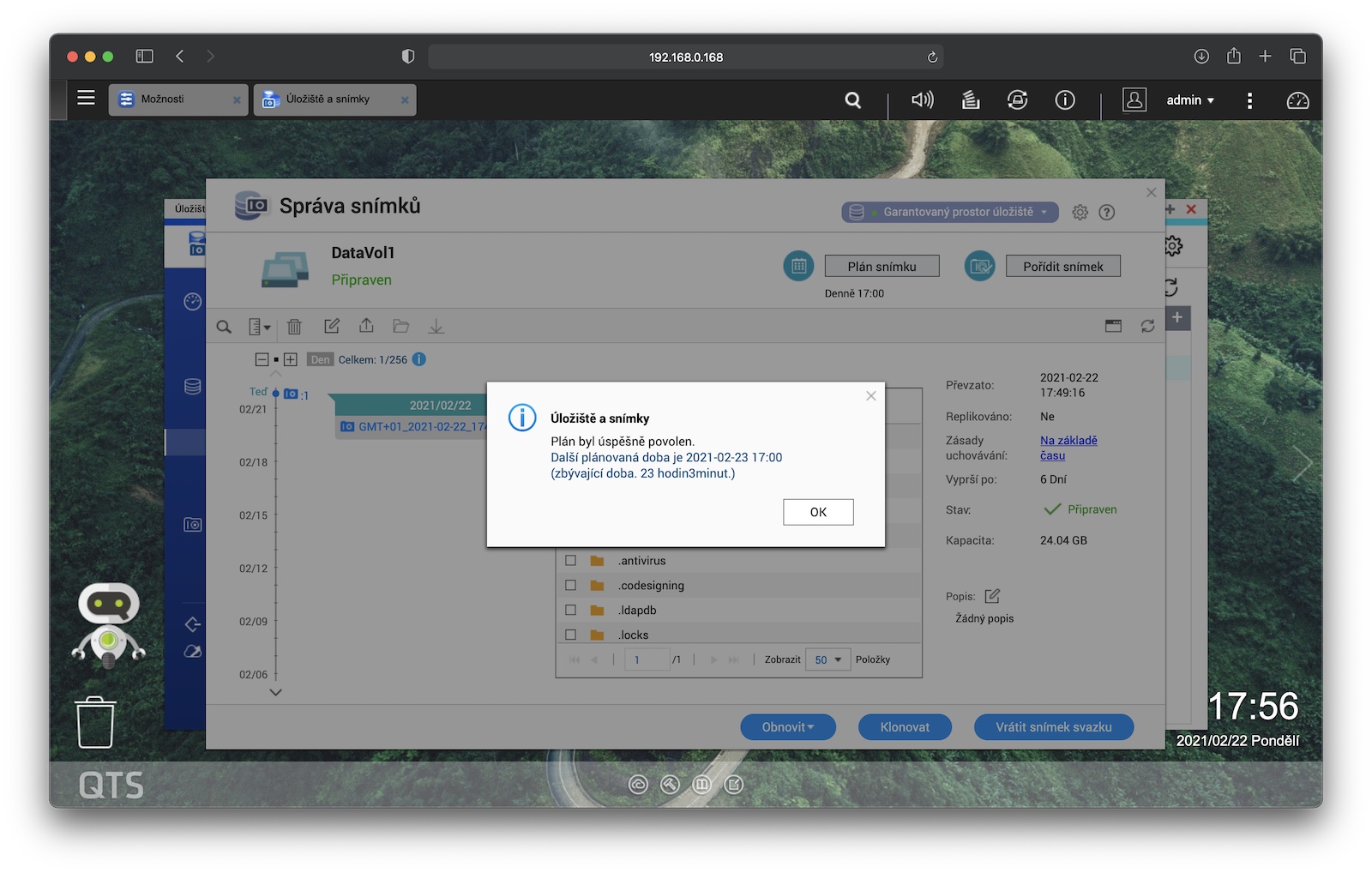Click the timeline up chevron
Viewport: 1372px width, 873px height.
click(275, 374)
